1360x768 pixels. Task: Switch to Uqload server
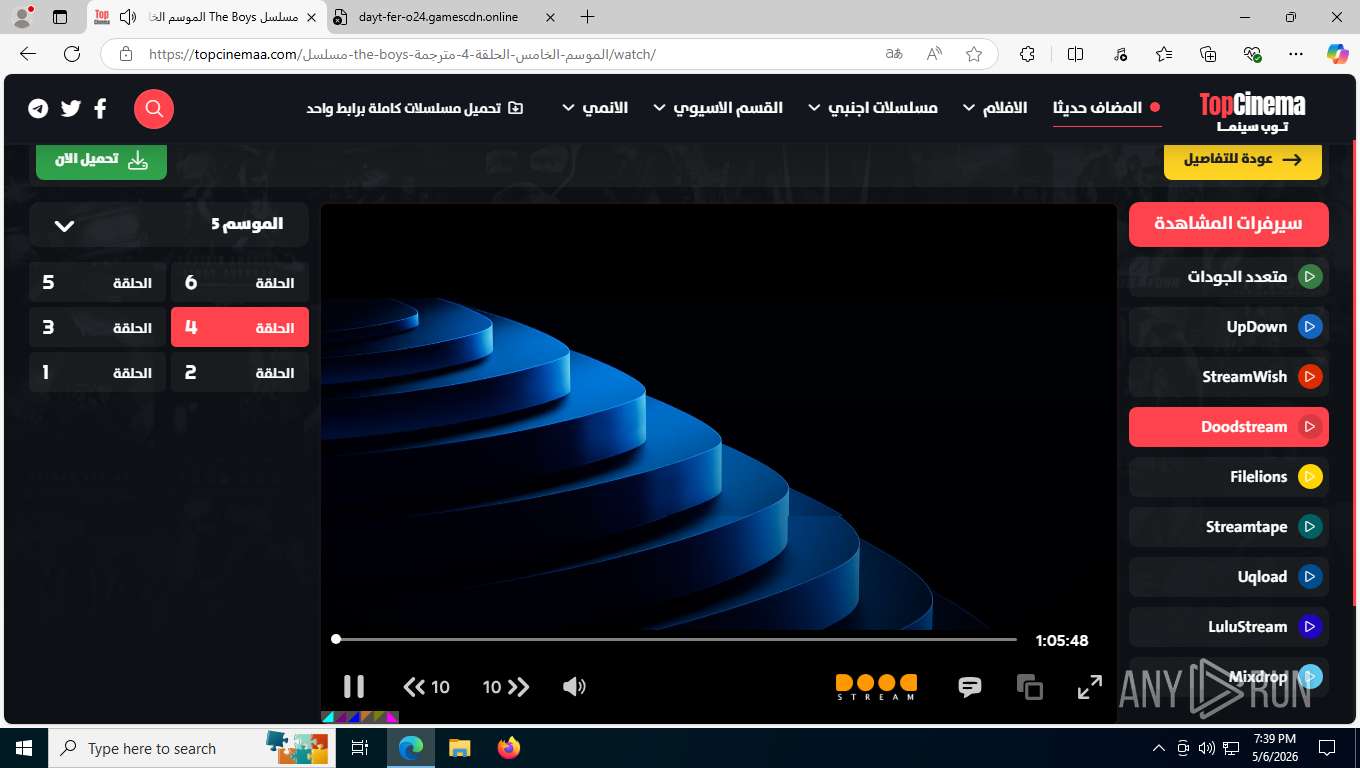pos(1229,577)
